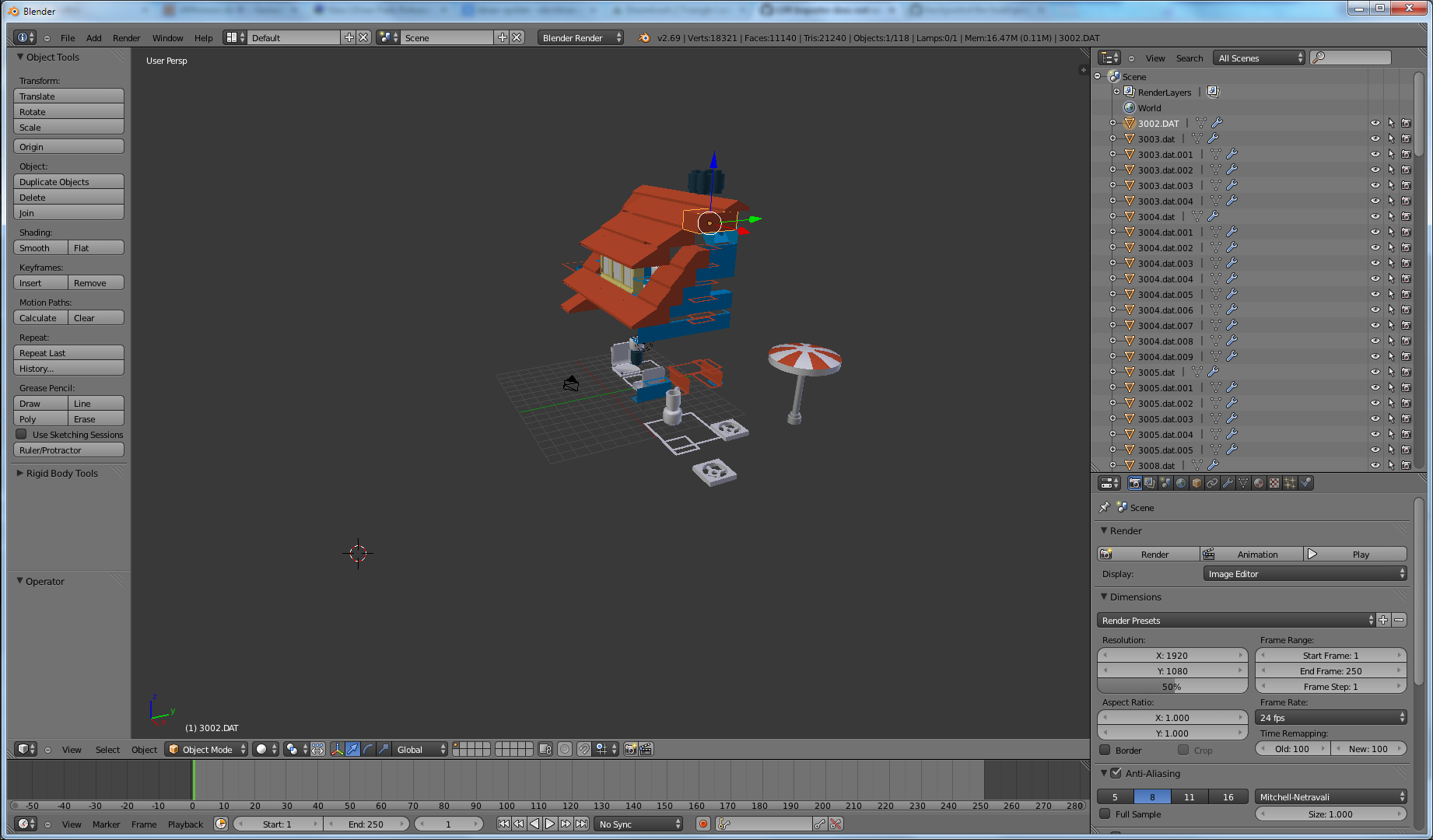The height and width of the screenshot is (840, 1433).
Task: Open the Blender Render engine dropdown
Action: click(x=580, y=37)
